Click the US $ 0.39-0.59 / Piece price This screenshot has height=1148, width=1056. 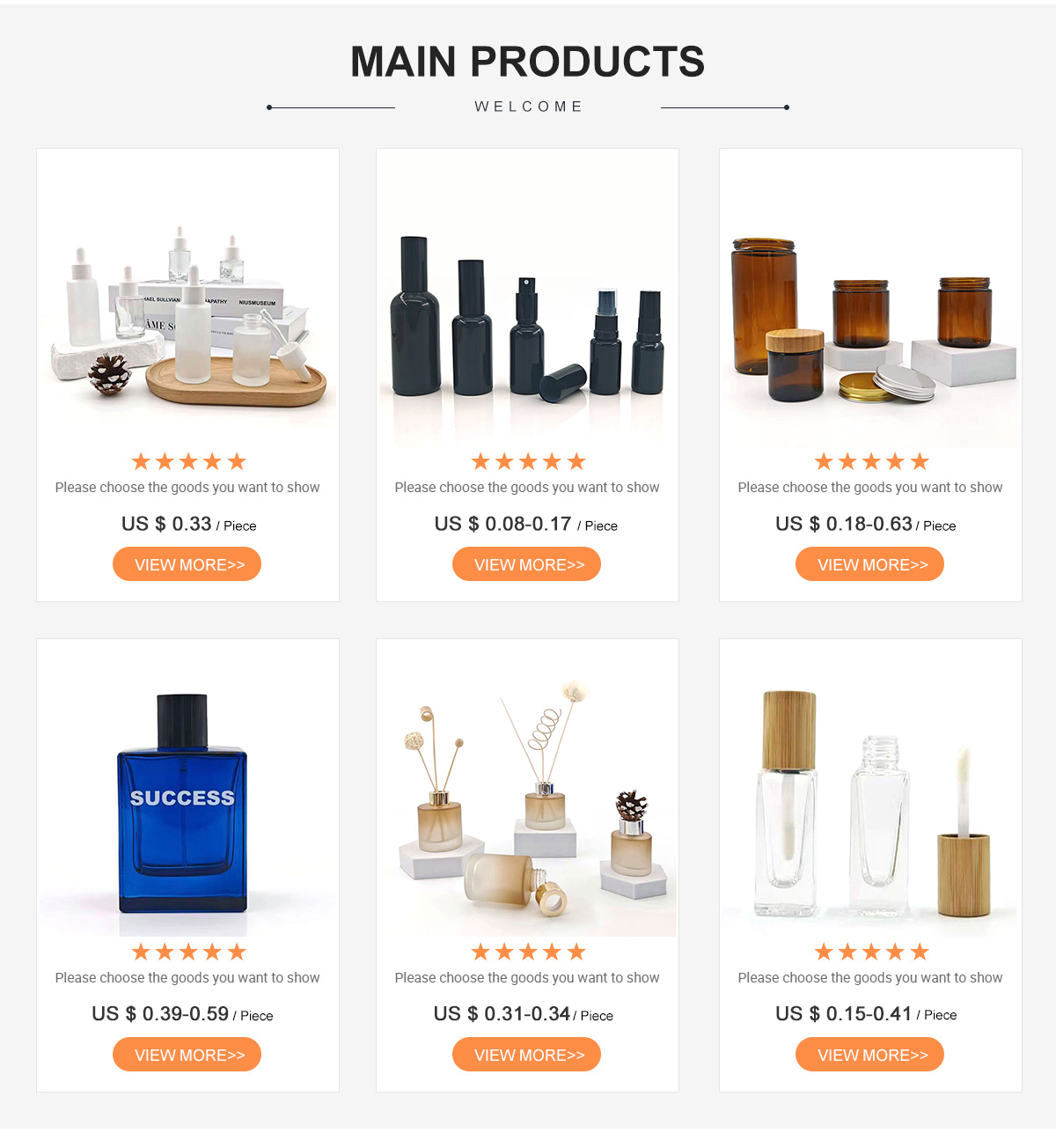tap(182, 1014)
